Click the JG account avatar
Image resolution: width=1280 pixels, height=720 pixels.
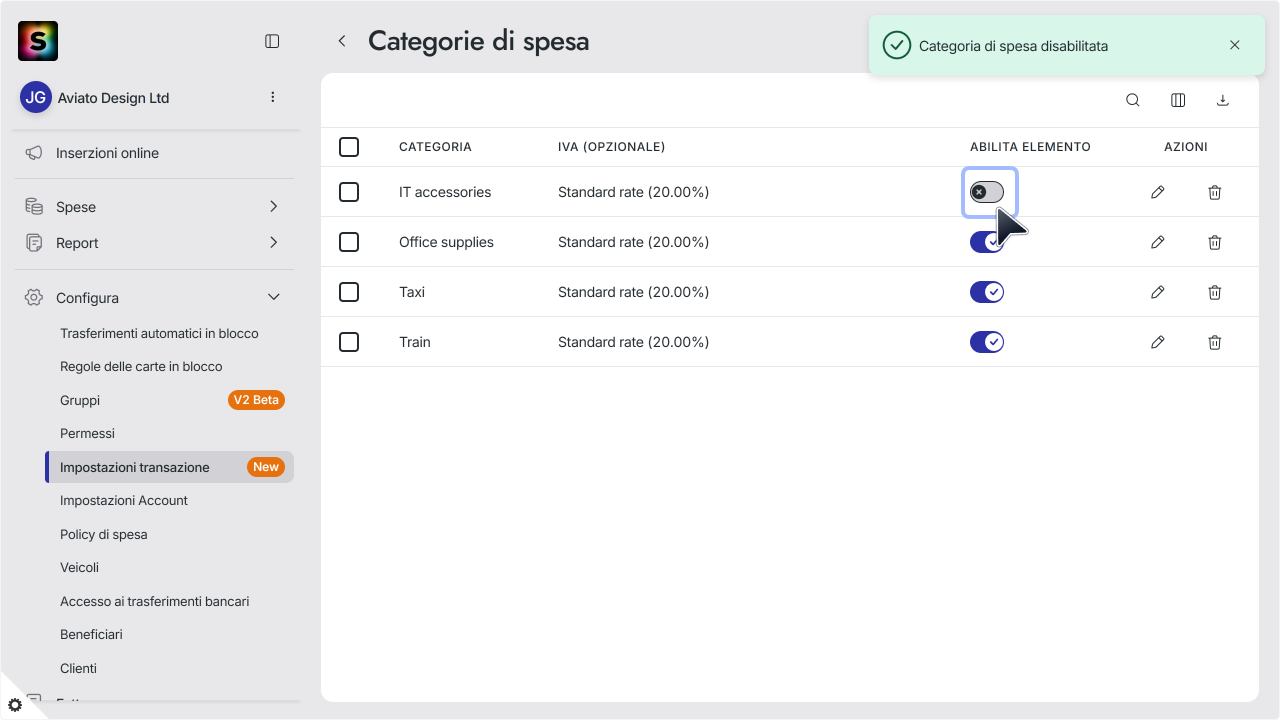tap(36, 97)
